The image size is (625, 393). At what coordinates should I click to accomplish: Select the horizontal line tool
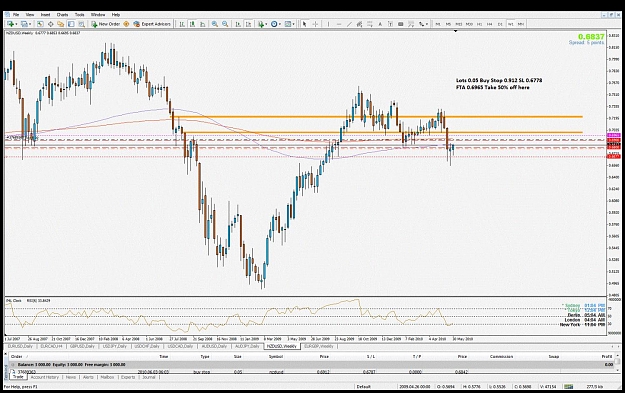click(x=339, y=24)
